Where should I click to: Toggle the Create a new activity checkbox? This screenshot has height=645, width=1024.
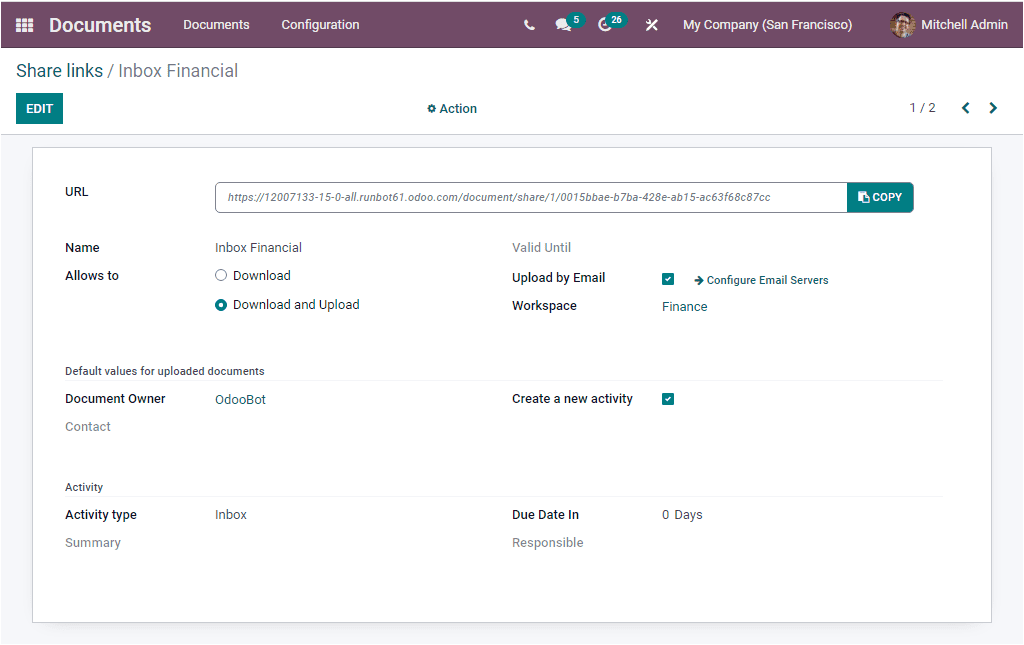point(667,398)
